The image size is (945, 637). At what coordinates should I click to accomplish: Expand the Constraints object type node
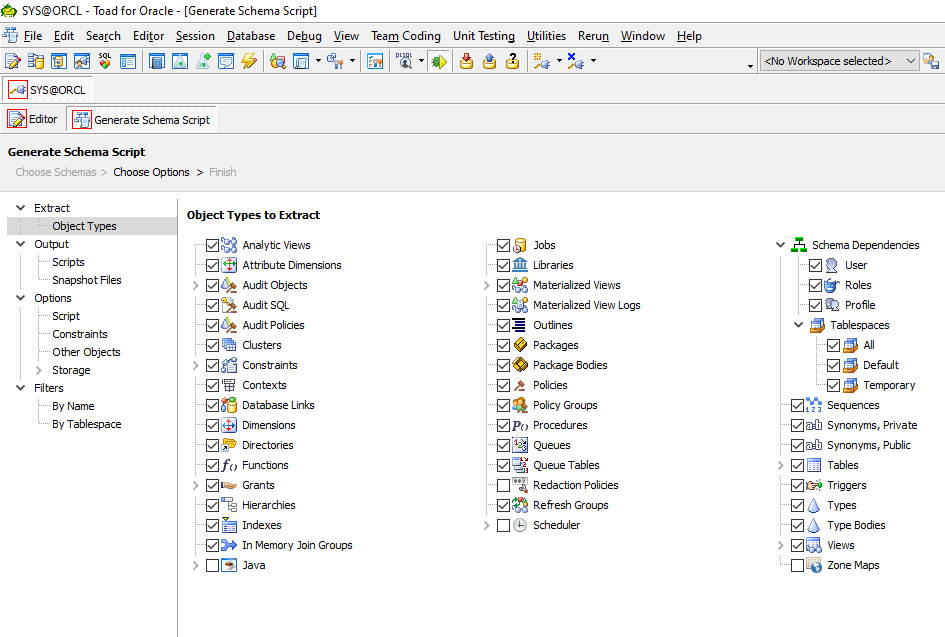coord(195,365)
